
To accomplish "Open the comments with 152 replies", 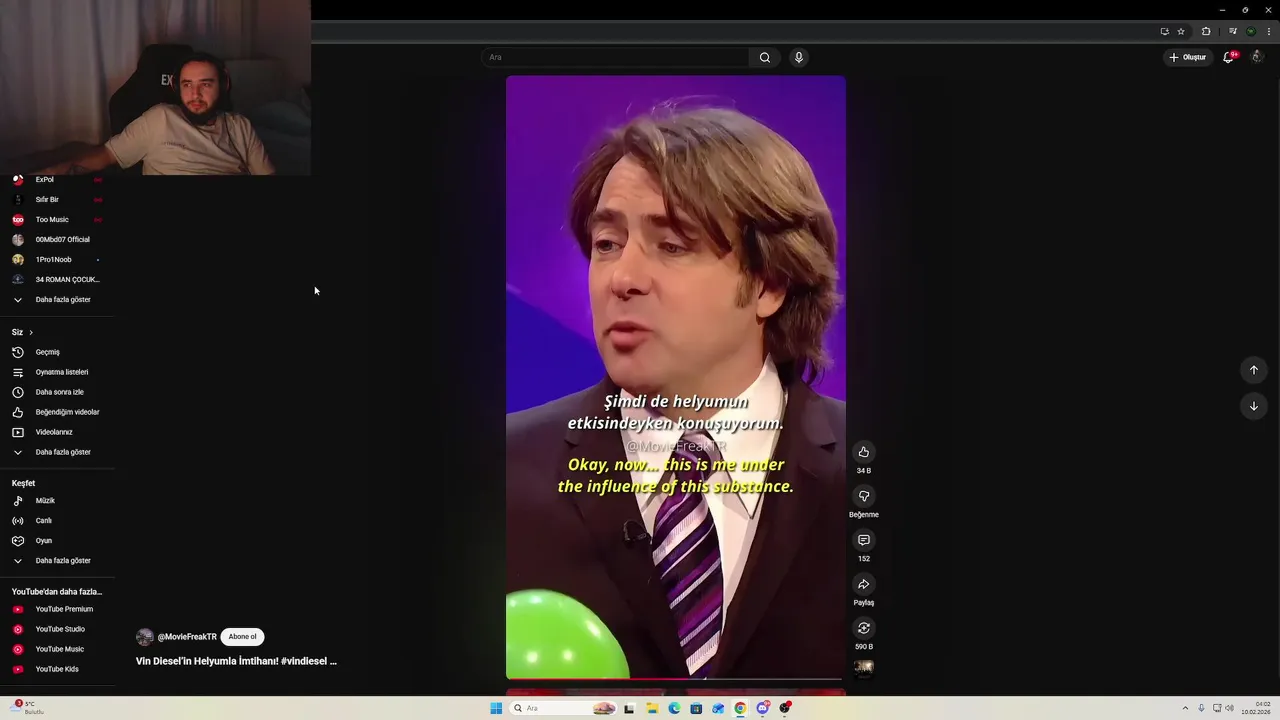I will [864, 540].
